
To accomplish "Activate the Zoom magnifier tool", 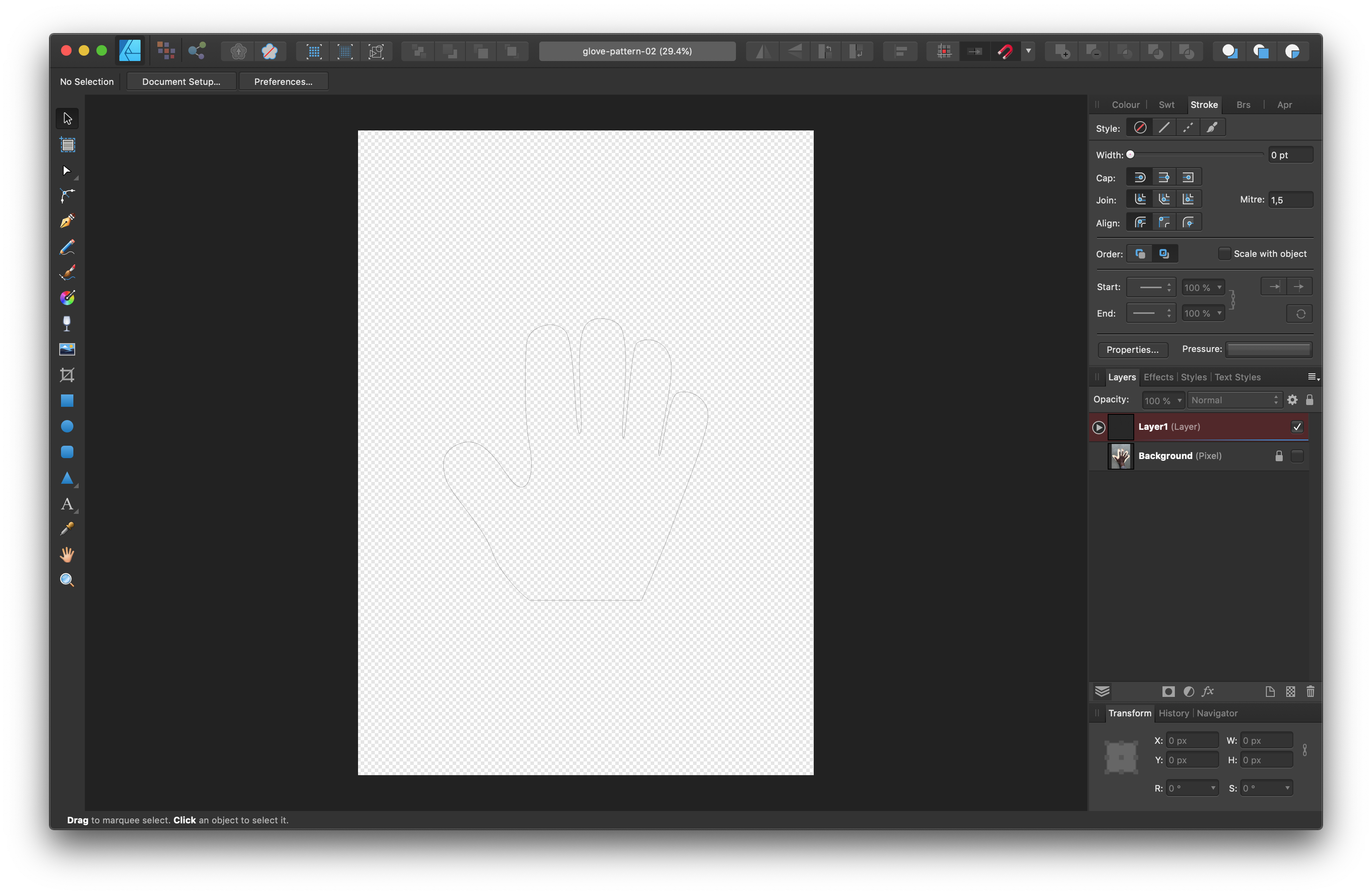I will (67, 580).
